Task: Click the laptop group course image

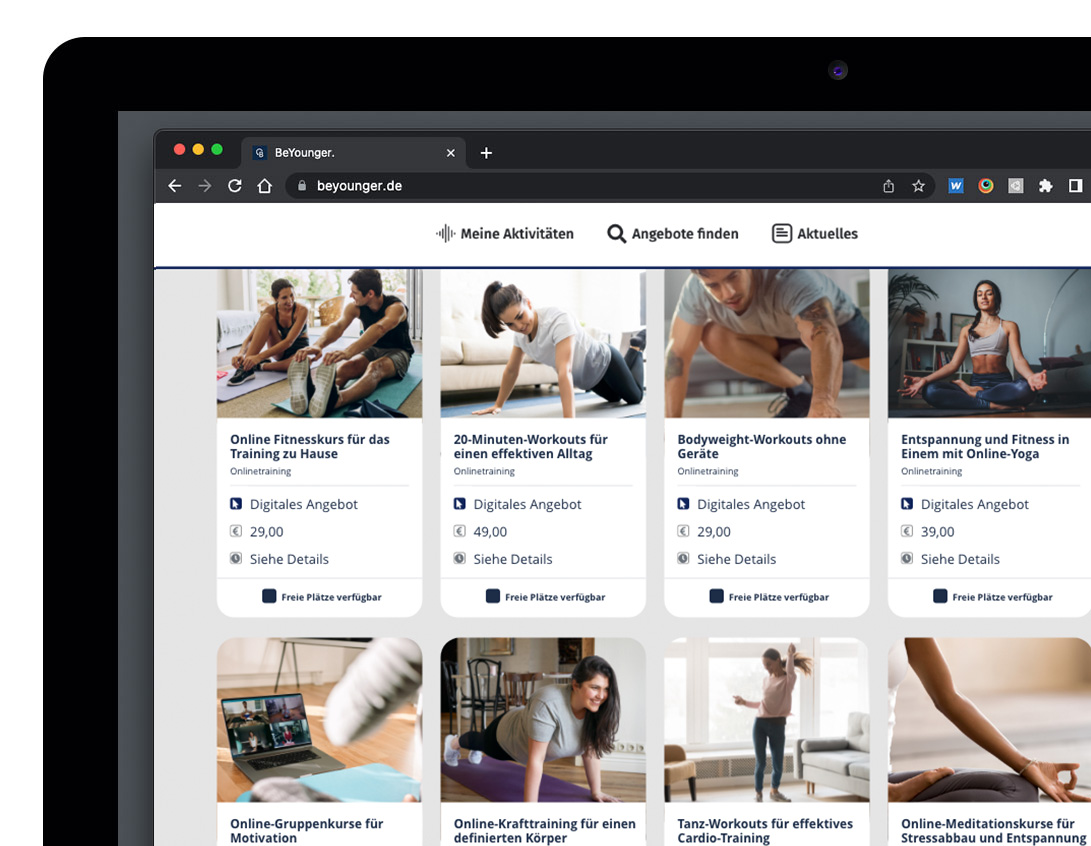Action: (319, 720)
